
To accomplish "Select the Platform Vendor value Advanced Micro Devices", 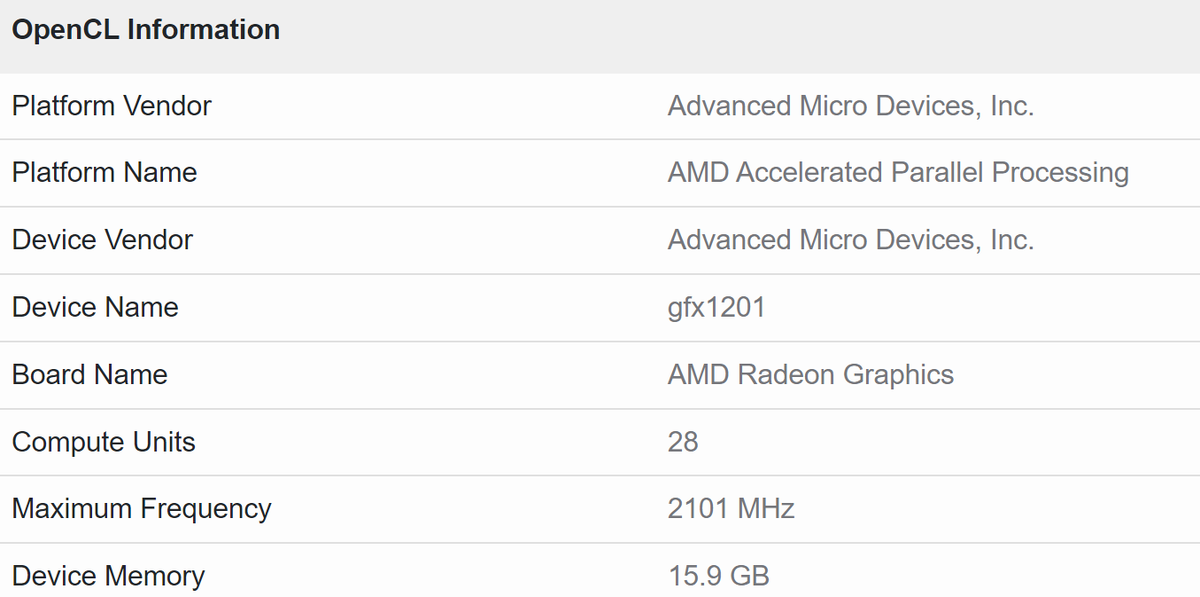I will (x=850, y=106).
